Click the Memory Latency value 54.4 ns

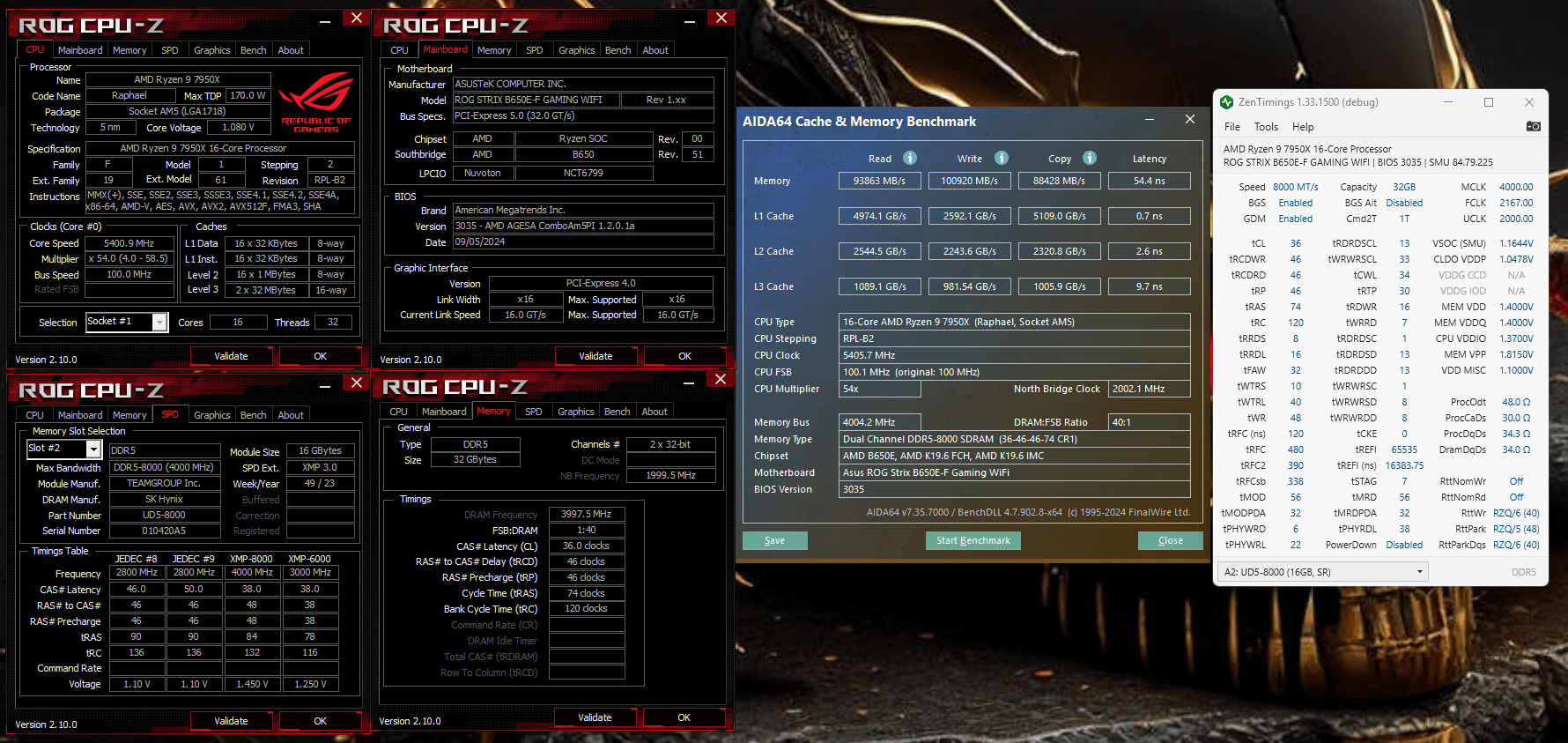point(1150,181)
